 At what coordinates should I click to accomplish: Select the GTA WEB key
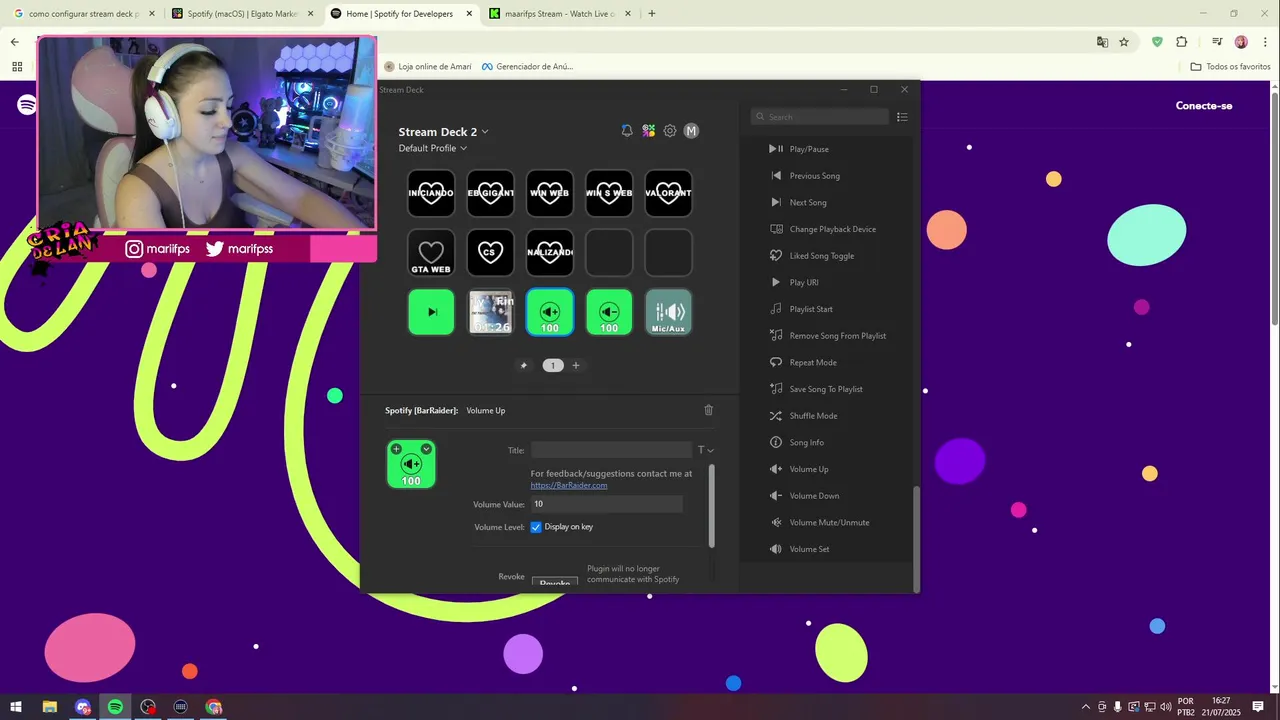pos(431,253)
